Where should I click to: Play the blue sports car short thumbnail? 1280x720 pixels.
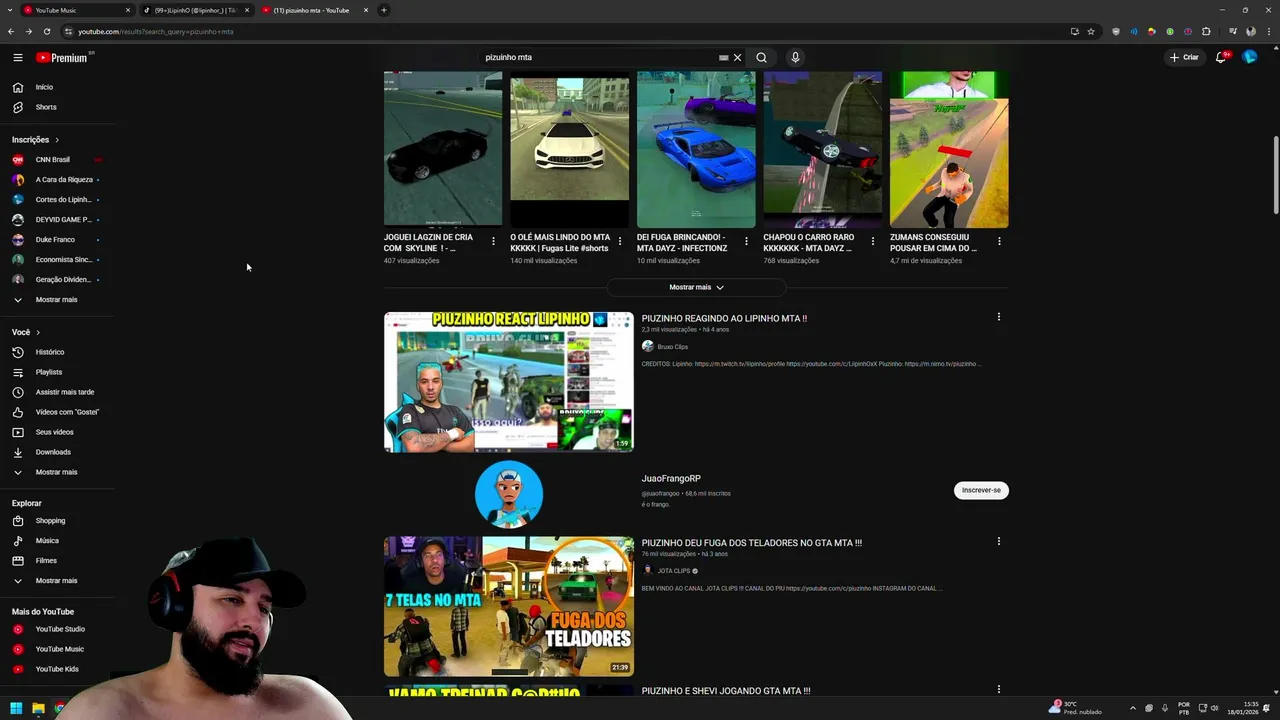coord(696,149)
